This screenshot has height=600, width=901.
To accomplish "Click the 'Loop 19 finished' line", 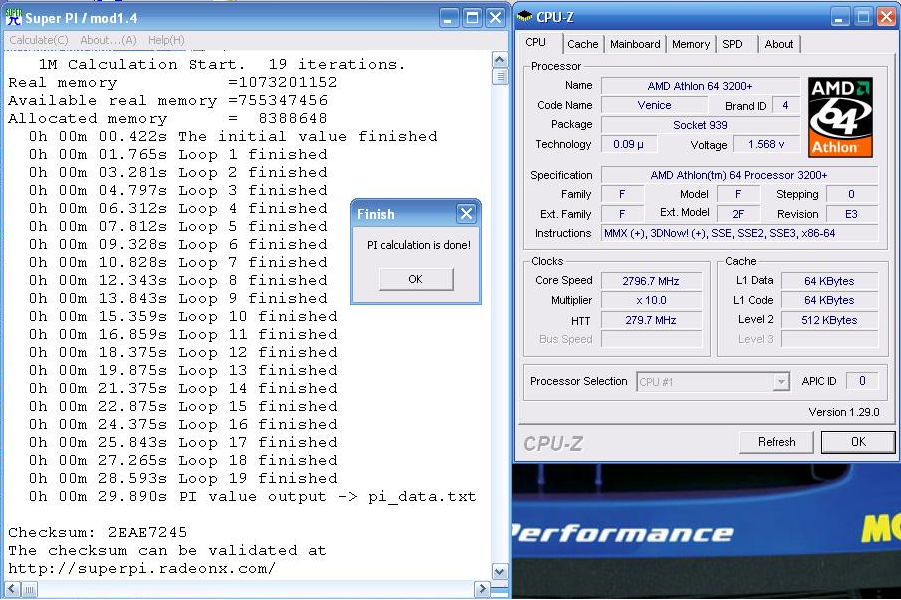I will click(183, 479).
